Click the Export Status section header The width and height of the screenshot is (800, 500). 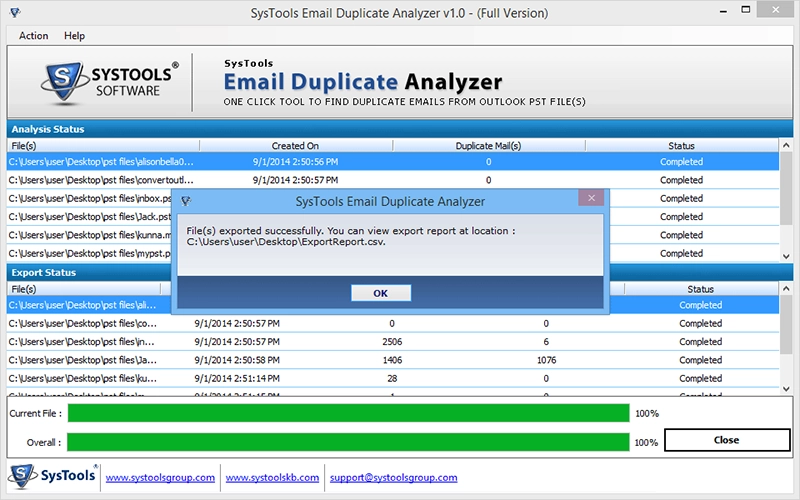[89, 272]
